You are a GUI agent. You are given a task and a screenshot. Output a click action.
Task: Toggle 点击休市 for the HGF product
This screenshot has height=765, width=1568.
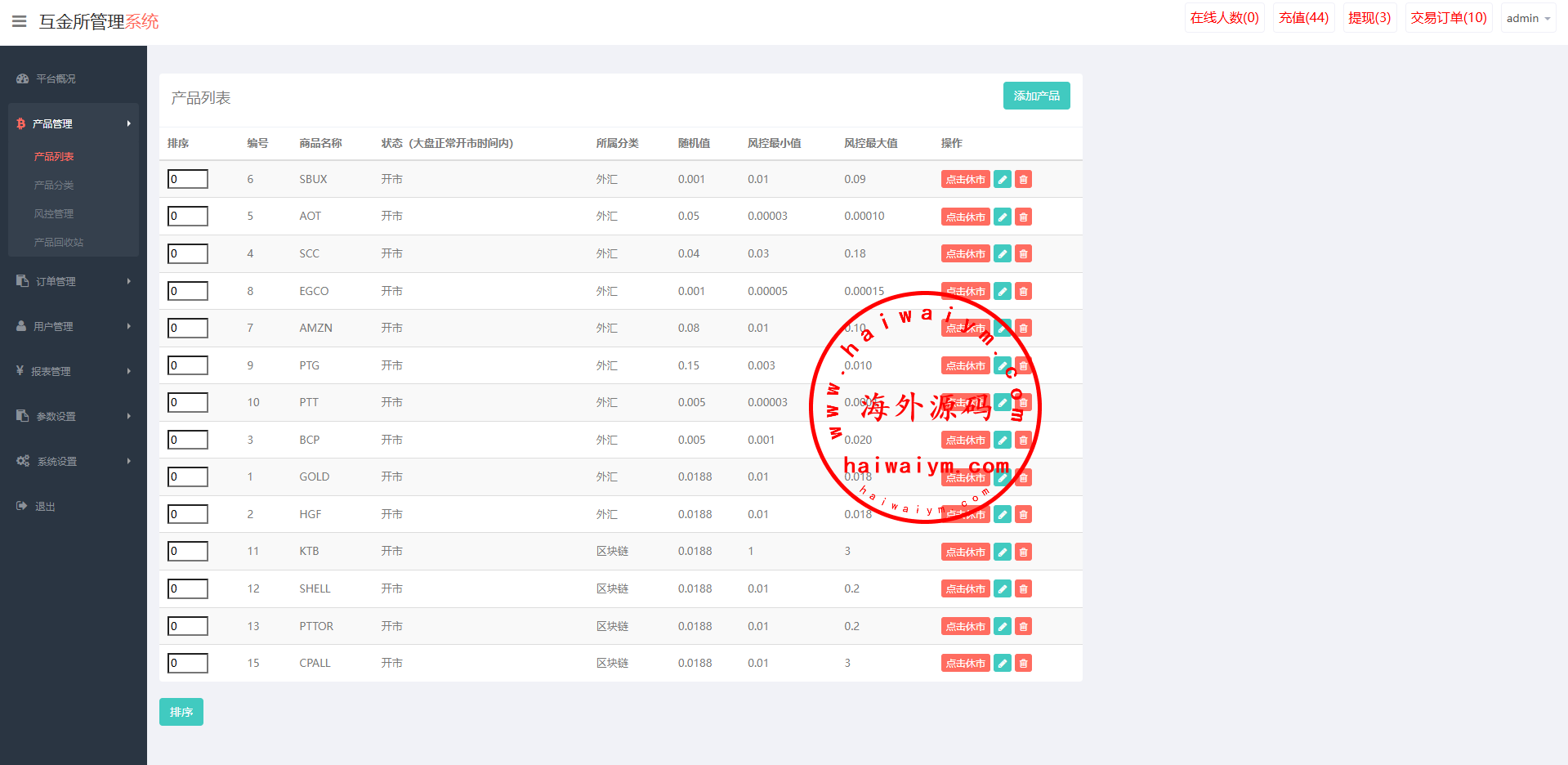pos(965,515)
